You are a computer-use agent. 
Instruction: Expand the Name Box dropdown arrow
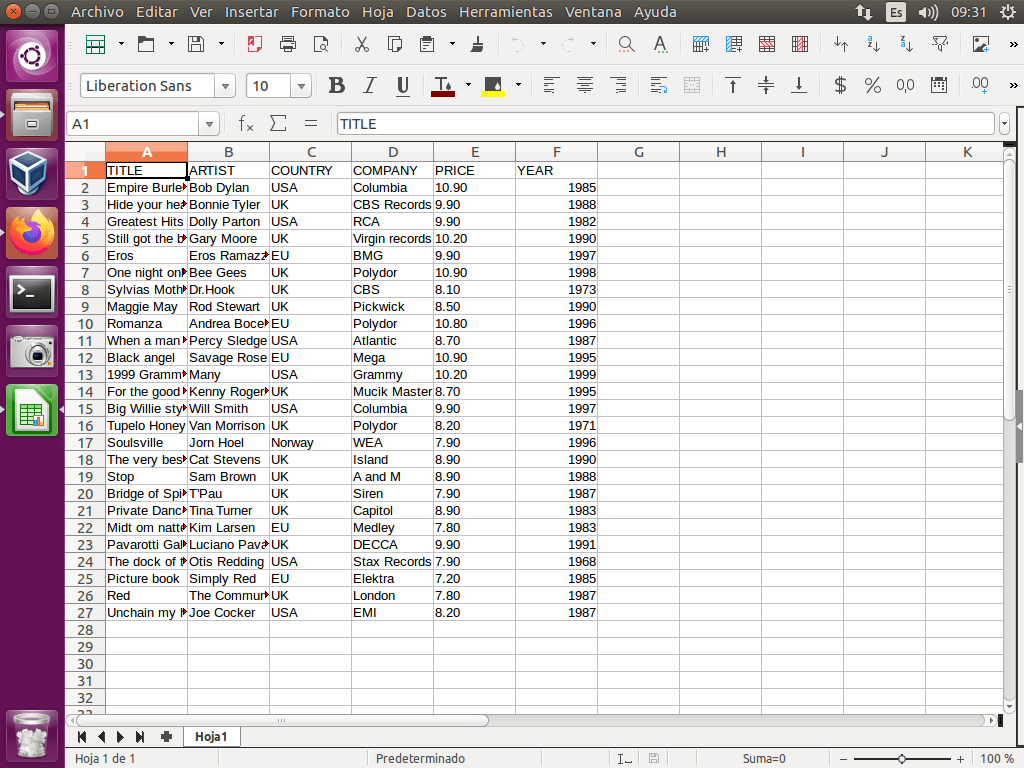(209, 124)
